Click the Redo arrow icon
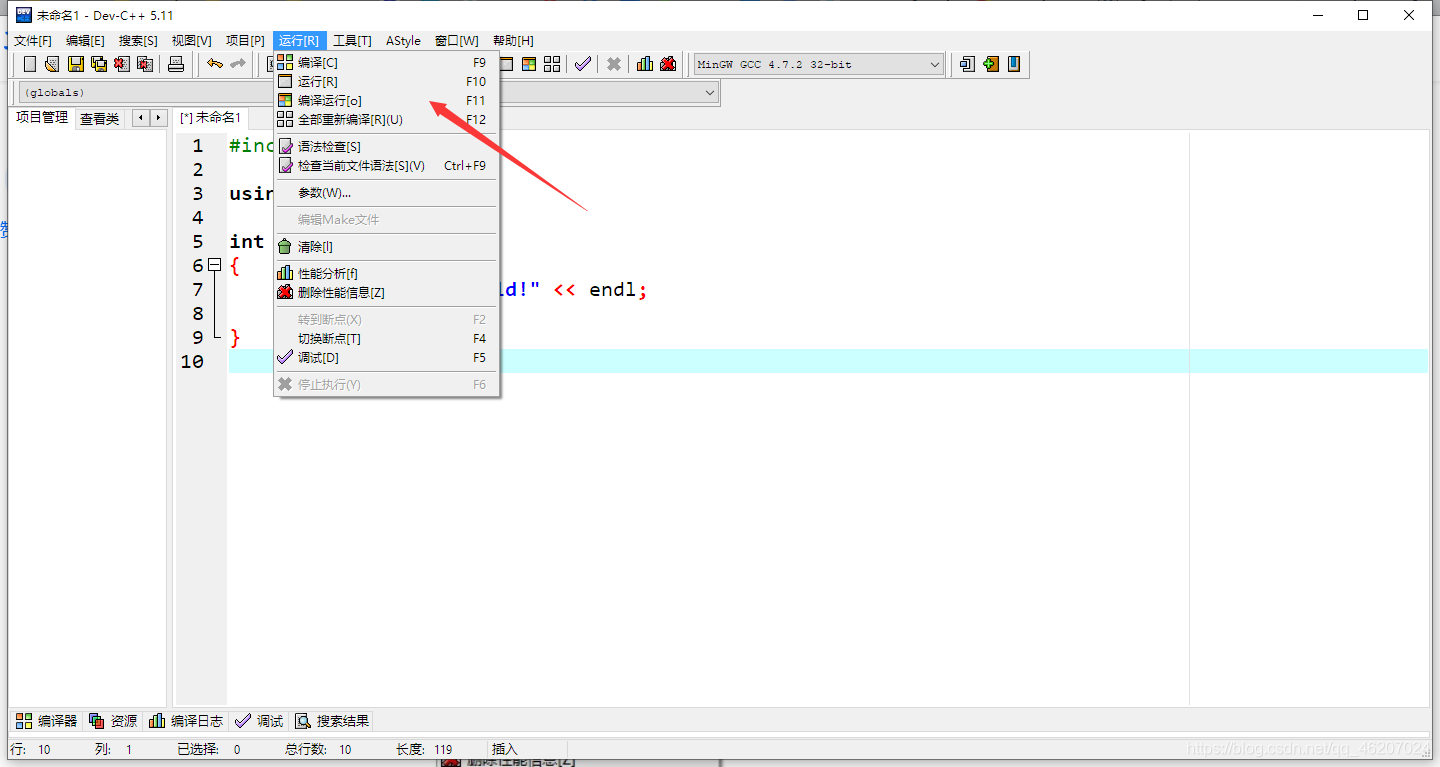The width and height of the screenshot is (1440, 767). (x=238, y=64)
